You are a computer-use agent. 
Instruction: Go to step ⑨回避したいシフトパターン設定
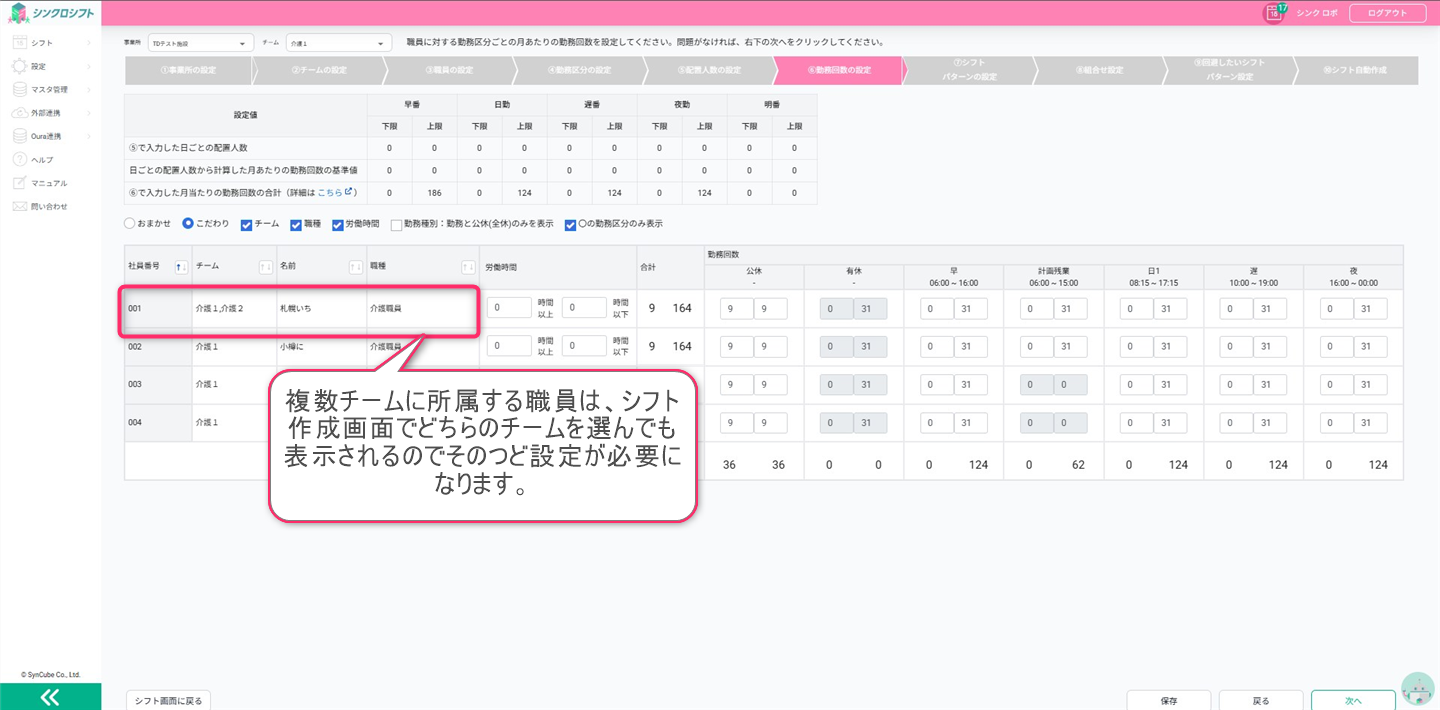(1229, 70)
